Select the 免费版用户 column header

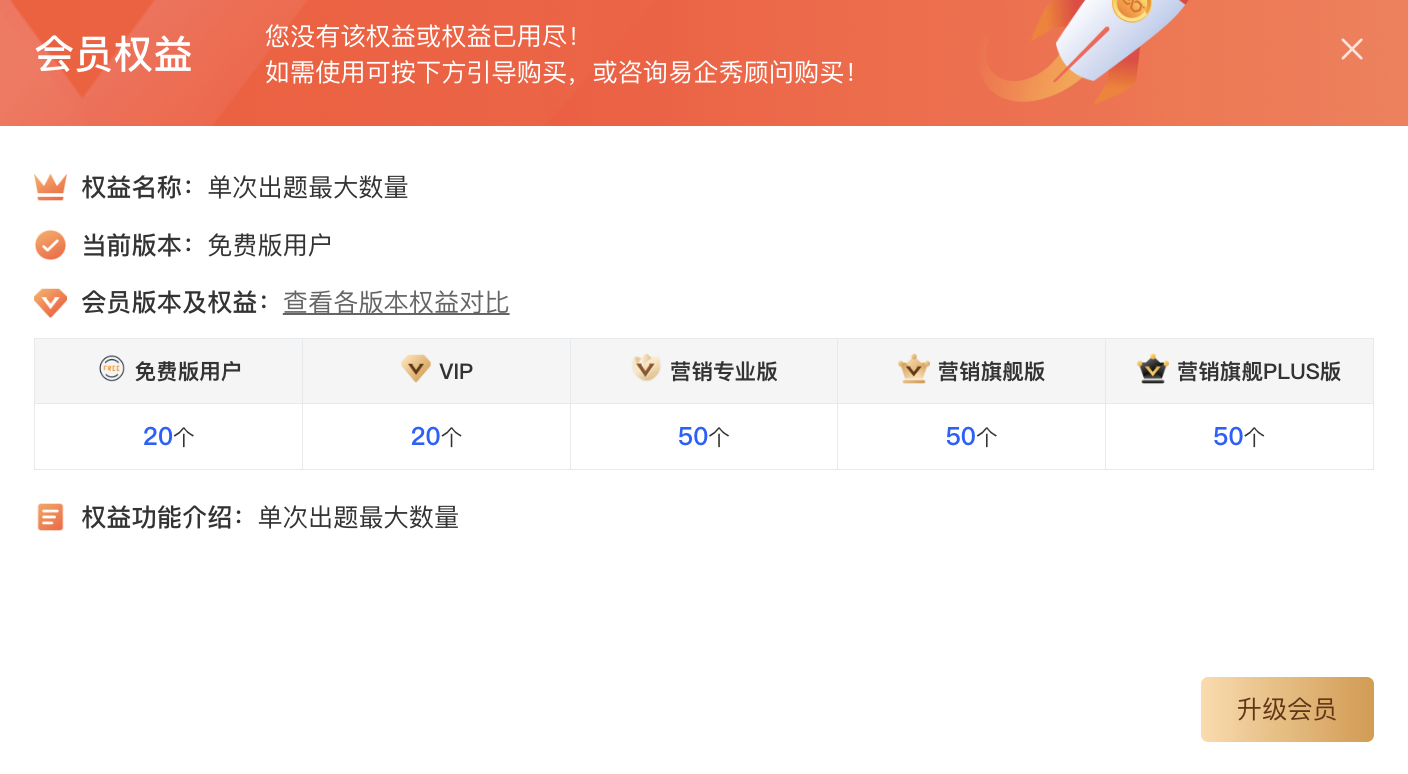pos(168,371)
